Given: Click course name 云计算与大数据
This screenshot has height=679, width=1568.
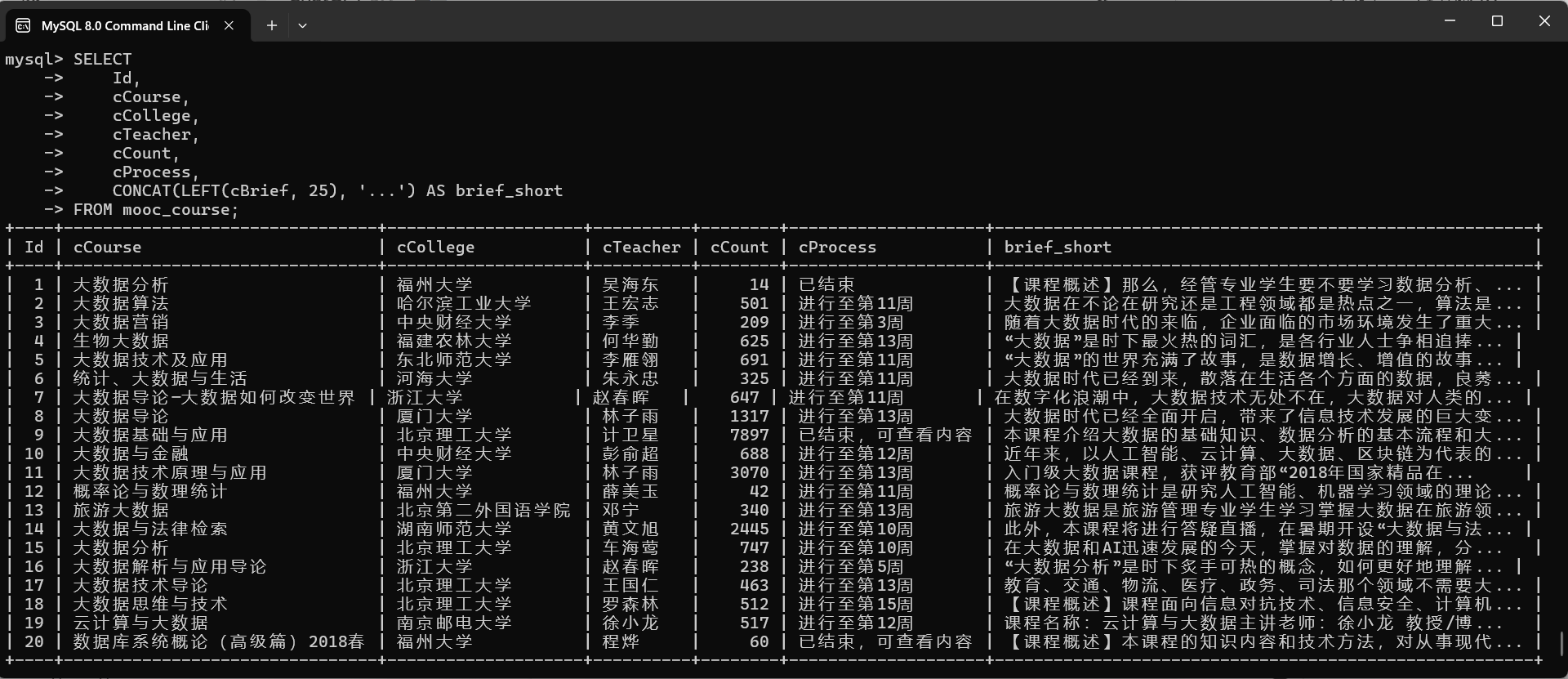Looking at the screenshot, I should (x=140, y=623).
